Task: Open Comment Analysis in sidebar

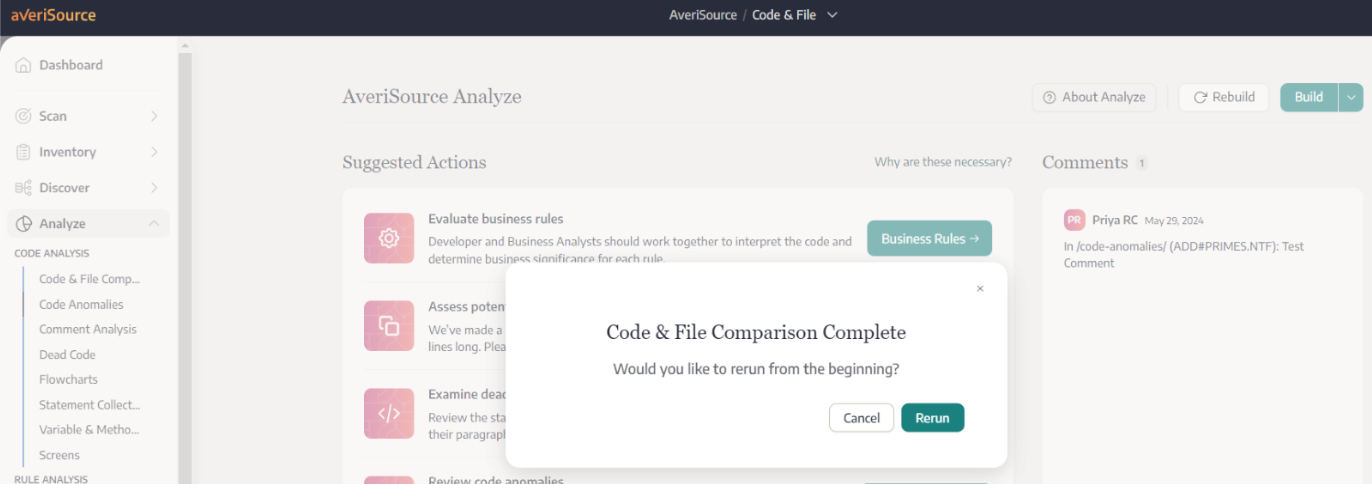Action: 88,329
